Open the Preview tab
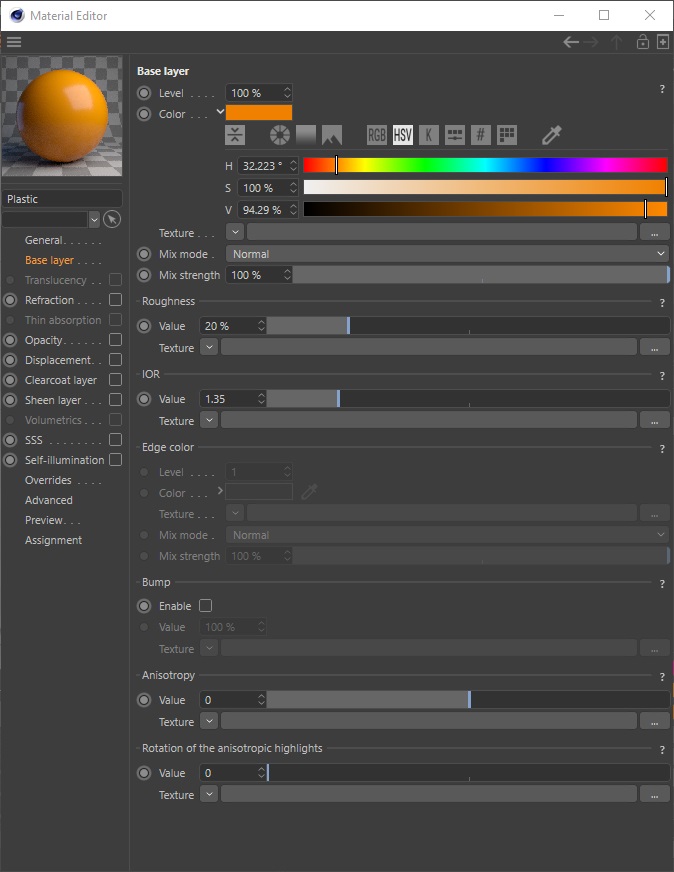This screenshot has height=872, width=674. click(x=43, y=520)
